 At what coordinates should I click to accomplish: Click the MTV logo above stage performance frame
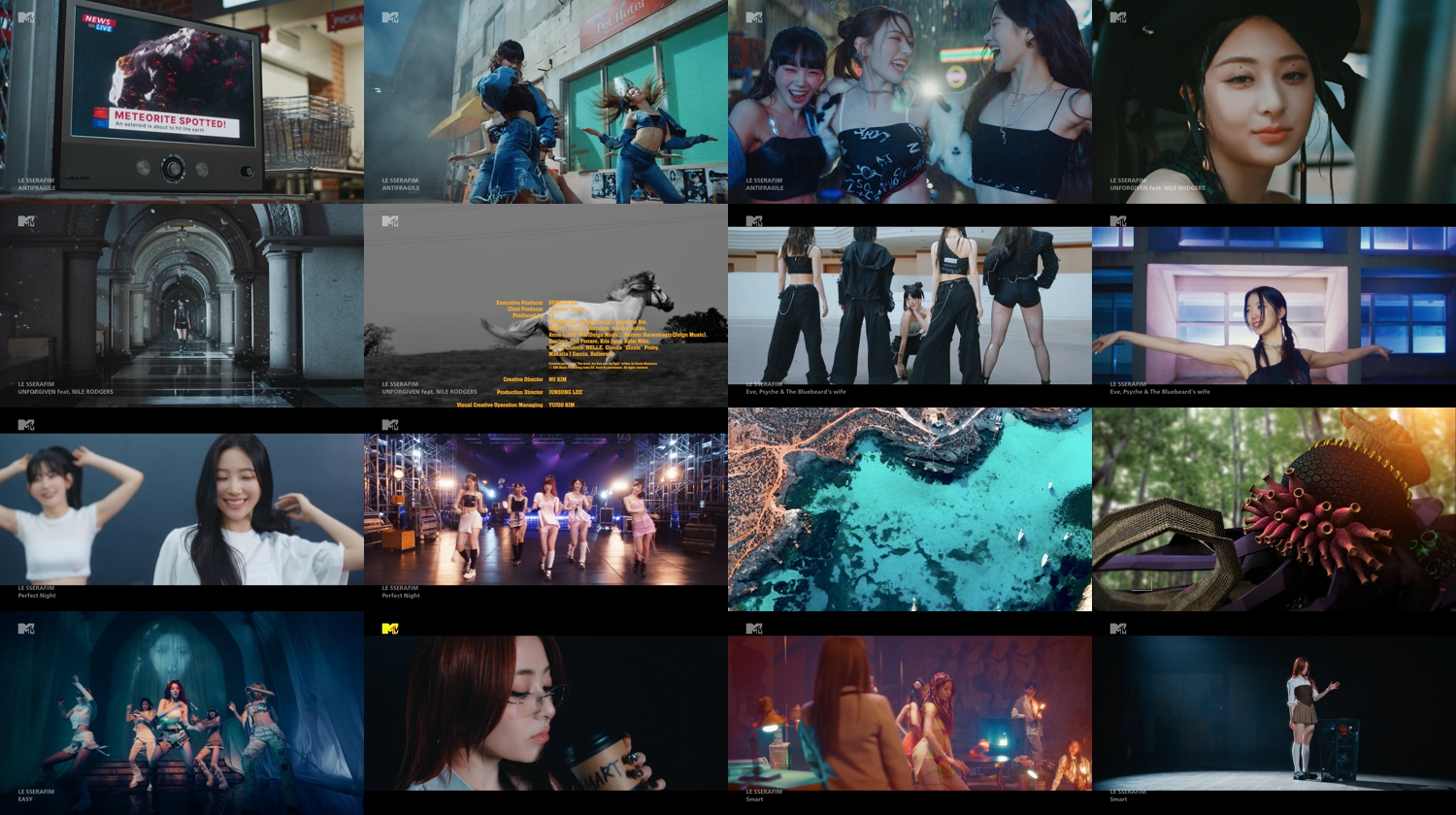point(390,425)
